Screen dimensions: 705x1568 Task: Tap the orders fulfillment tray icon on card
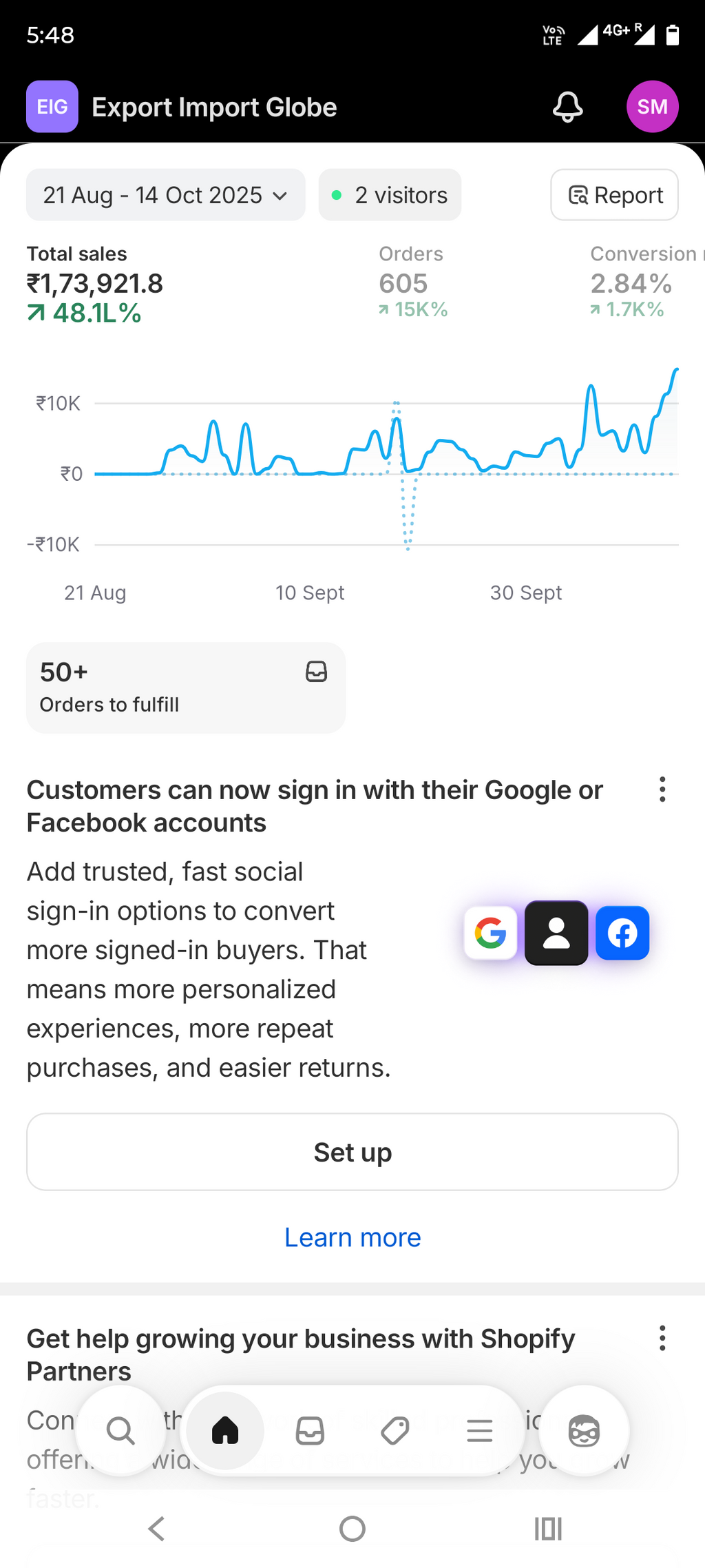[316, 672]
